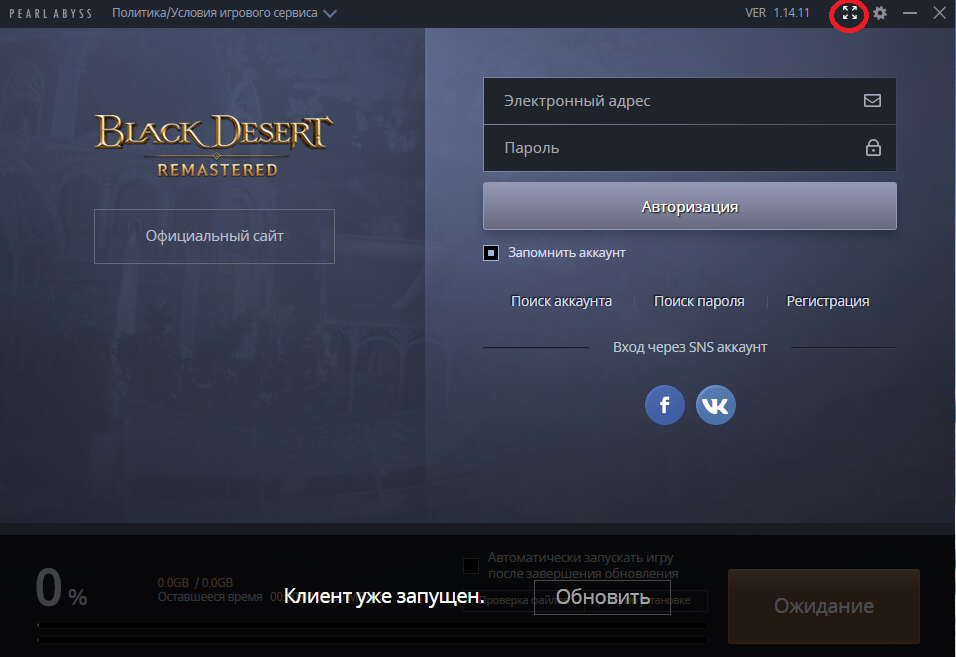
Task: Click the 0 % progress value
Action: point(61,588)
